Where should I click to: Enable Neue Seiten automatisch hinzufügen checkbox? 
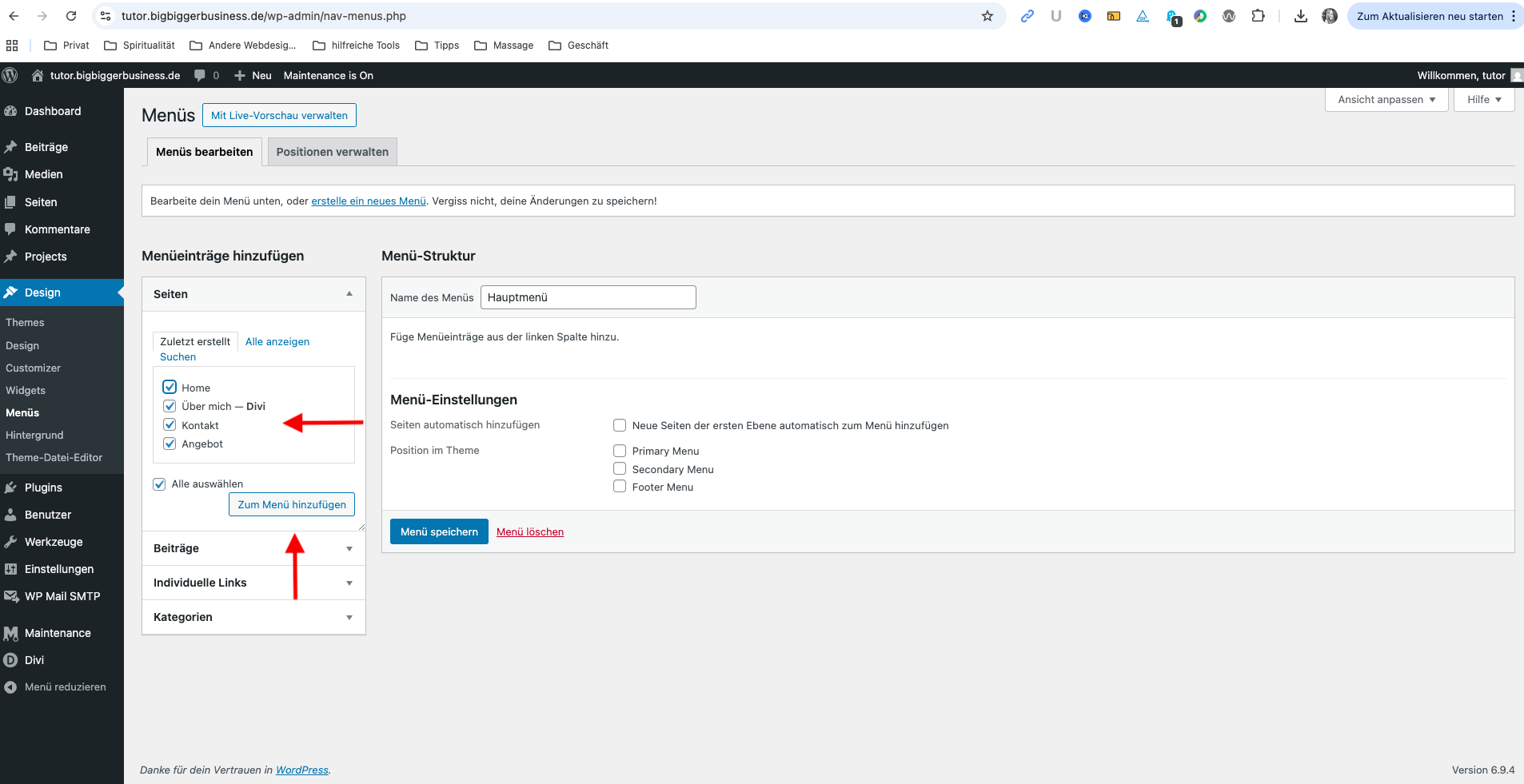(620, 425)
